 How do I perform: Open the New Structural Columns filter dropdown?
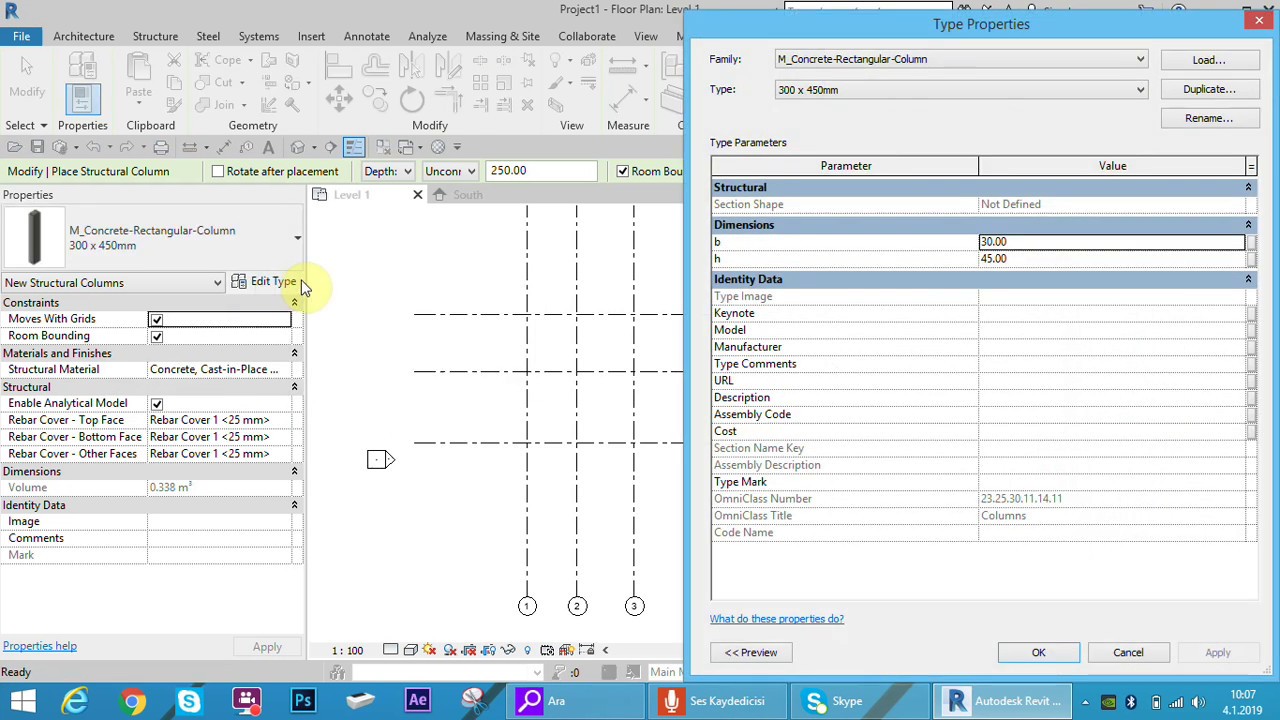[x=113, y=283]
